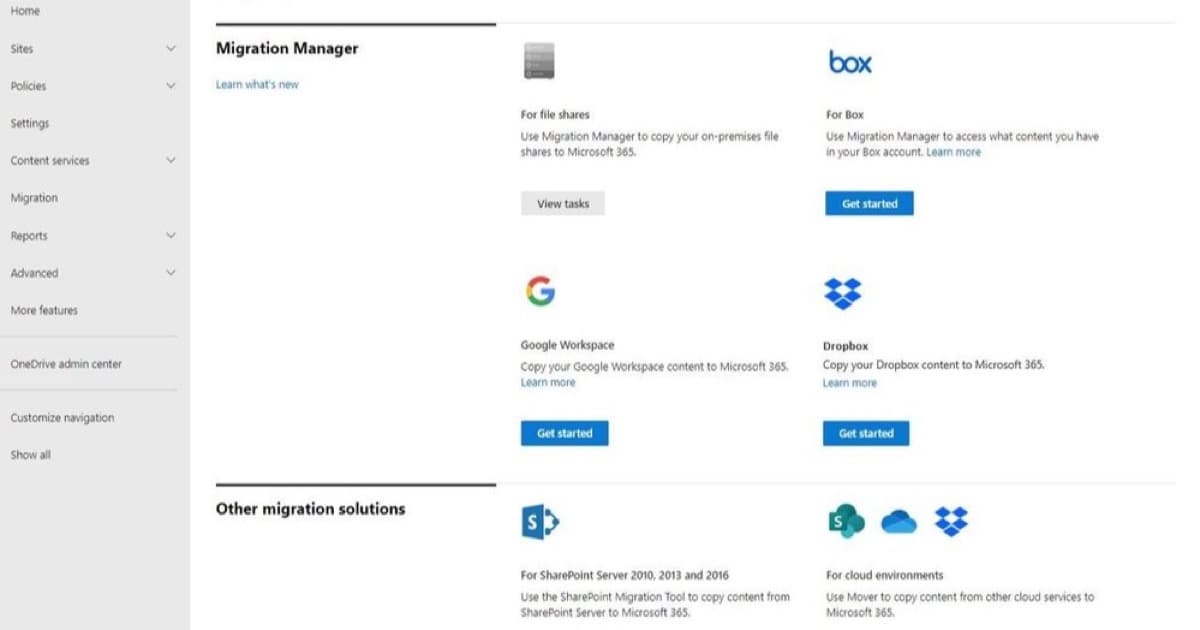Open OneDrive admin center link

[66, 364]
